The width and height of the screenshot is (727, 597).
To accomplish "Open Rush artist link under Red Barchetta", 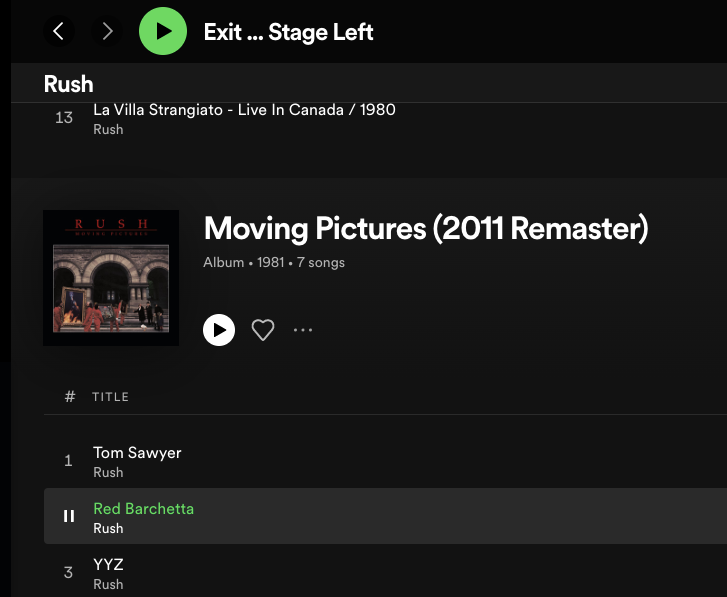I will pos(108,528).
